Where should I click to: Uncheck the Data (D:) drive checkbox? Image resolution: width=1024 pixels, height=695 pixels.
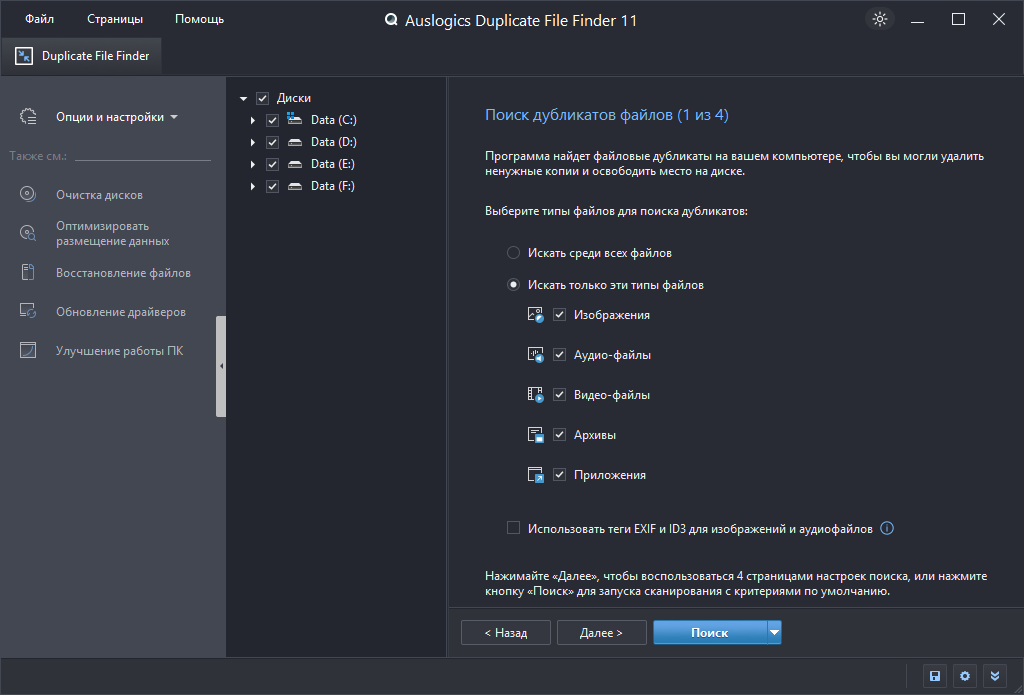click(x=272, y=142)
